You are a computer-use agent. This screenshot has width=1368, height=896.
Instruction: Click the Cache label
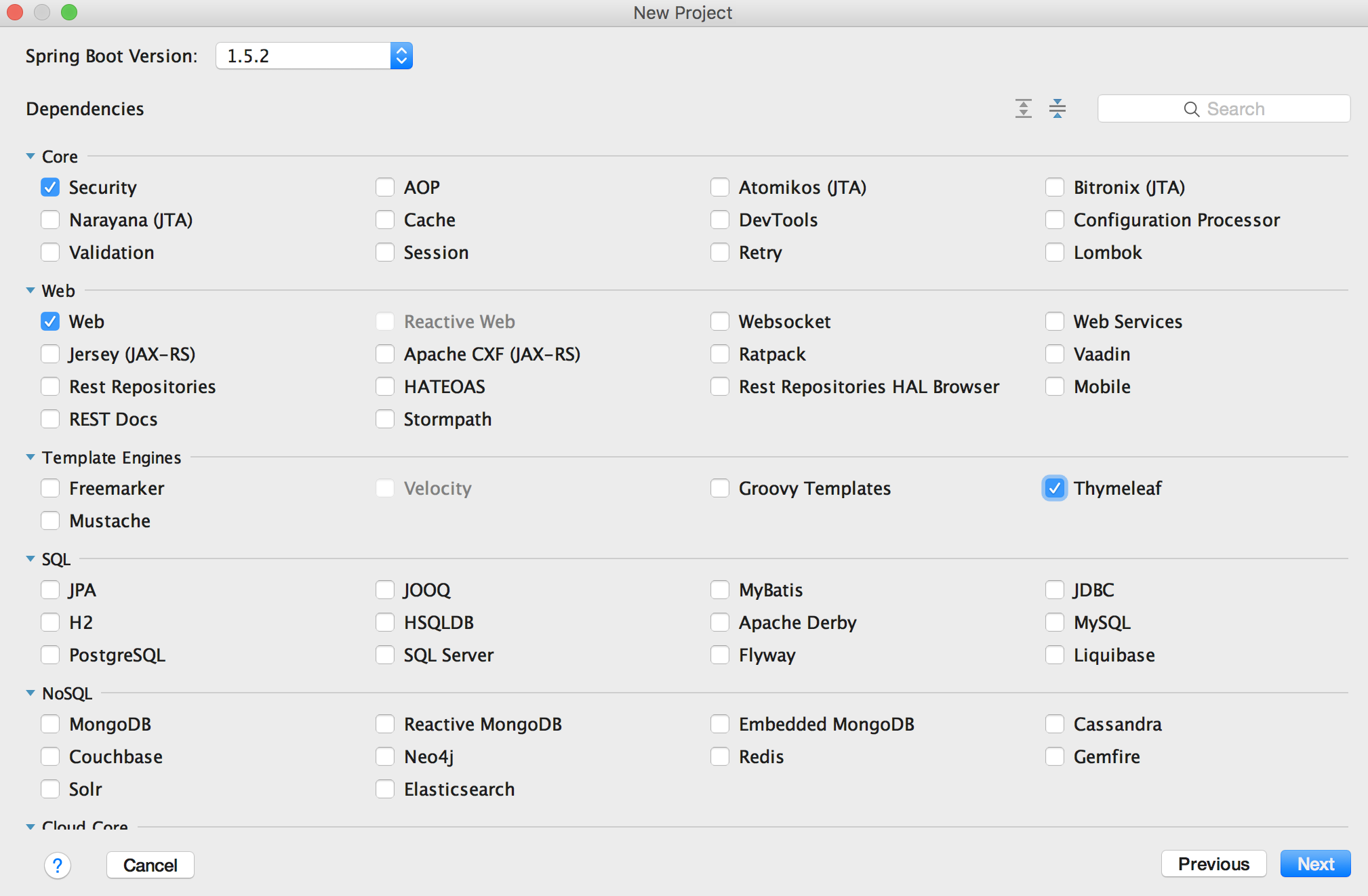pos(430,220)
